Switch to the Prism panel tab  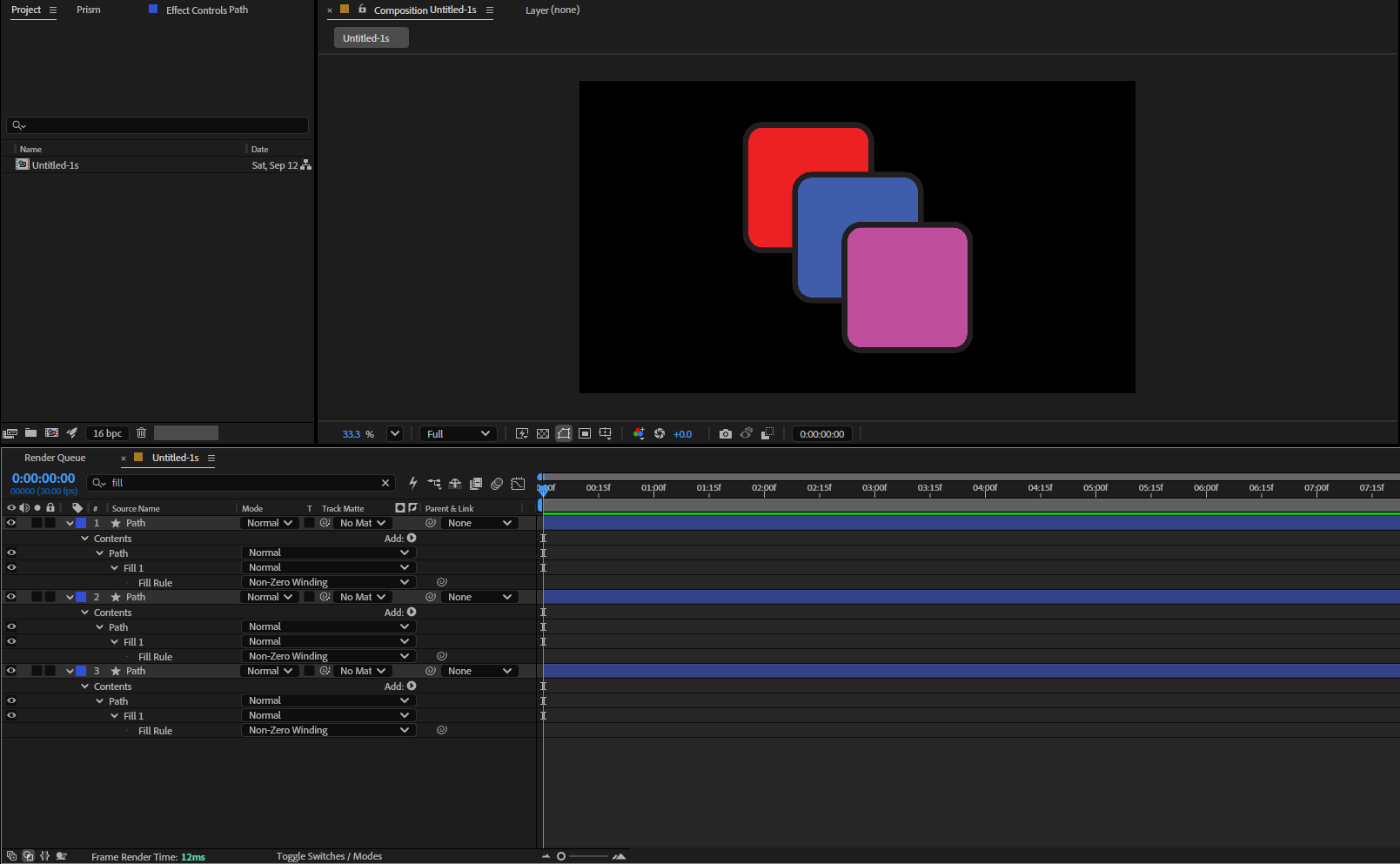89,10
